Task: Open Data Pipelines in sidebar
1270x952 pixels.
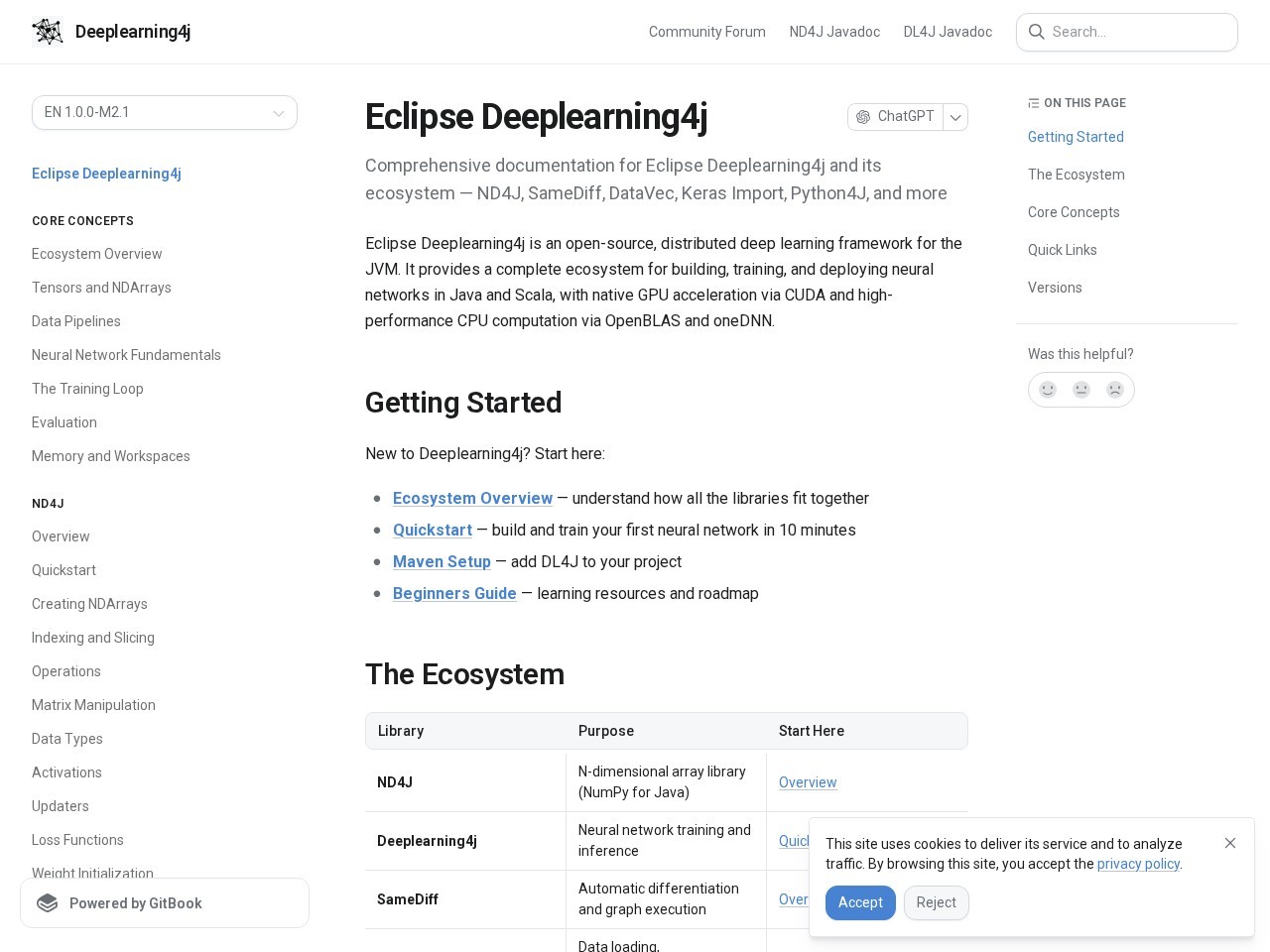Action: tap(75, 321)
